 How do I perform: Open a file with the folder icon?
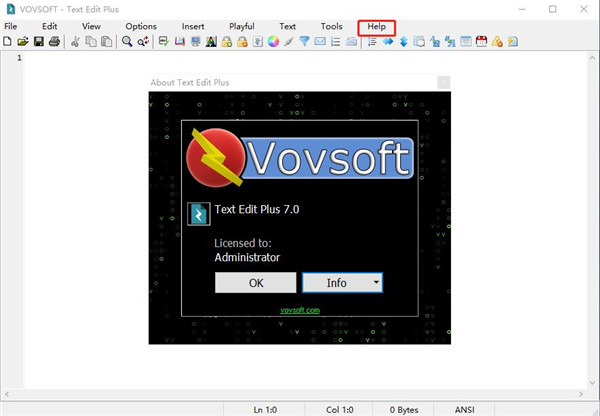click(23, 41)
